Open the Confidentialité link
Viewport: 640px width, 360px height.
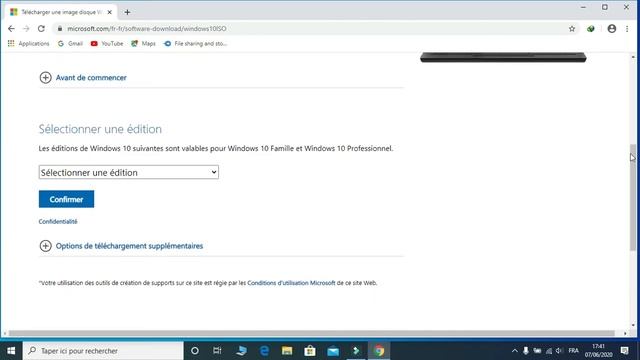point(58,221)
